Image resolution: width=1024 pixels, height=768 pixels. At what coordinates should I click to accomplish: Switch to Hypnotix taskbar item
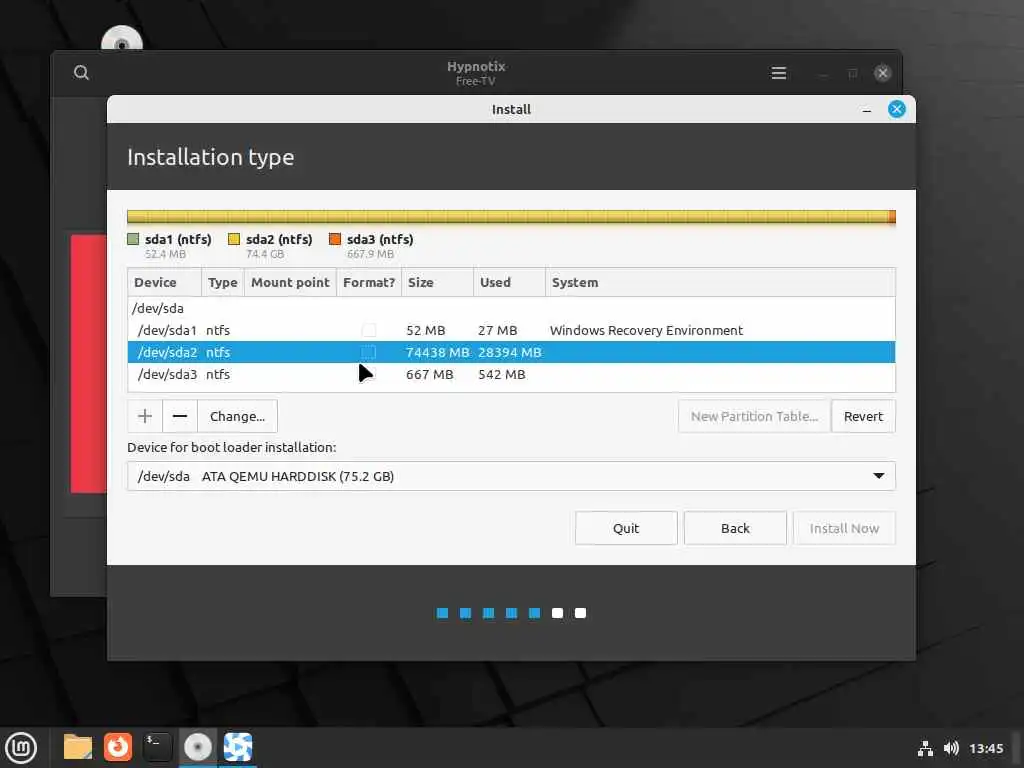[238, 747]
